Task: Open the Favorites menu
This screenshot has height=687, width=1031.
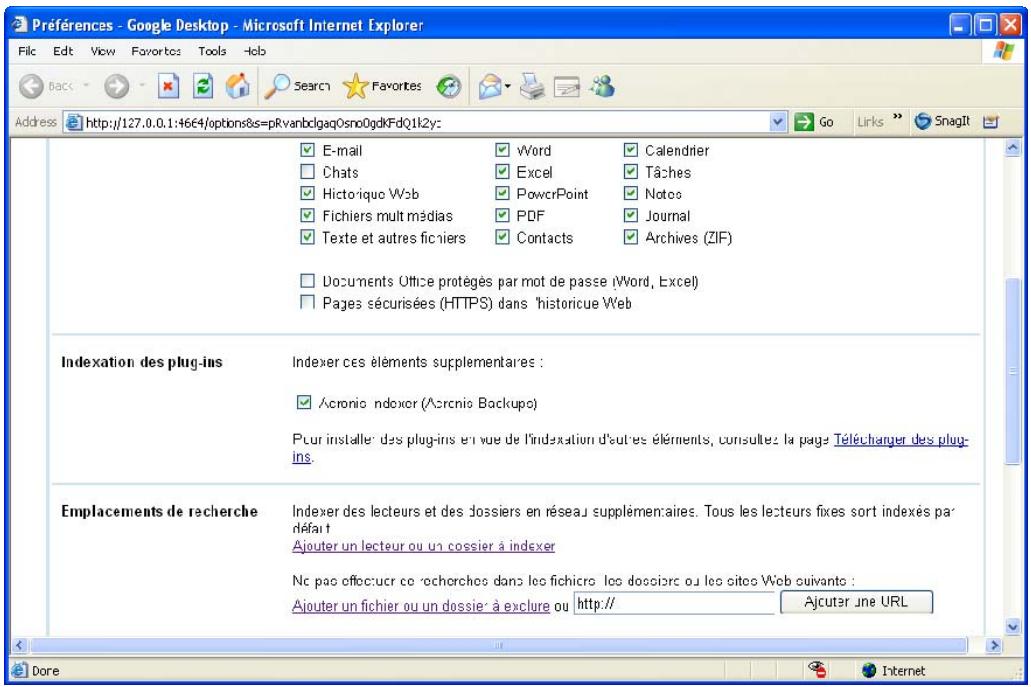Action: point(156,51)
